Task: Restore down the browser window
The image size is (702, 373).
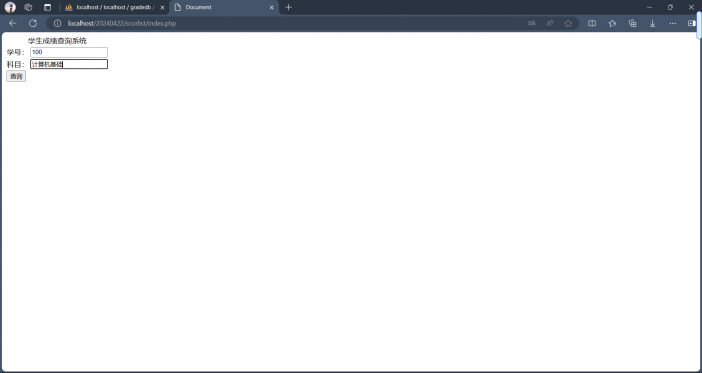Action: (x=670, y=7)
